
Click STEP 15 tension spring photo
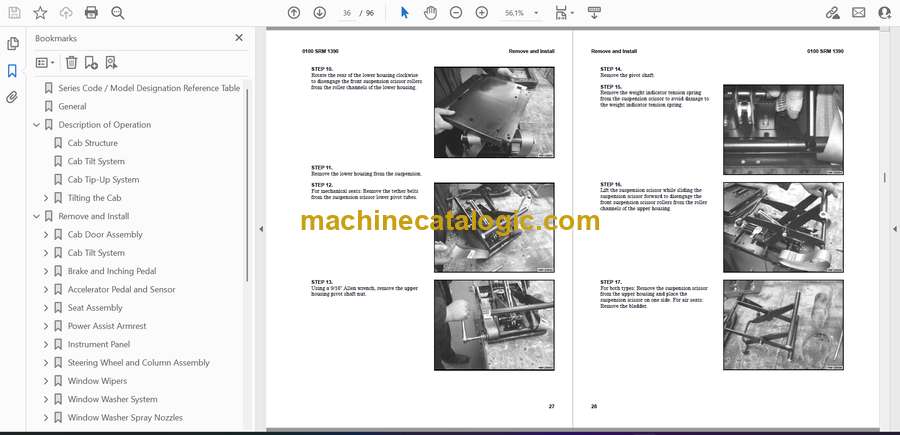pos(783,130)
